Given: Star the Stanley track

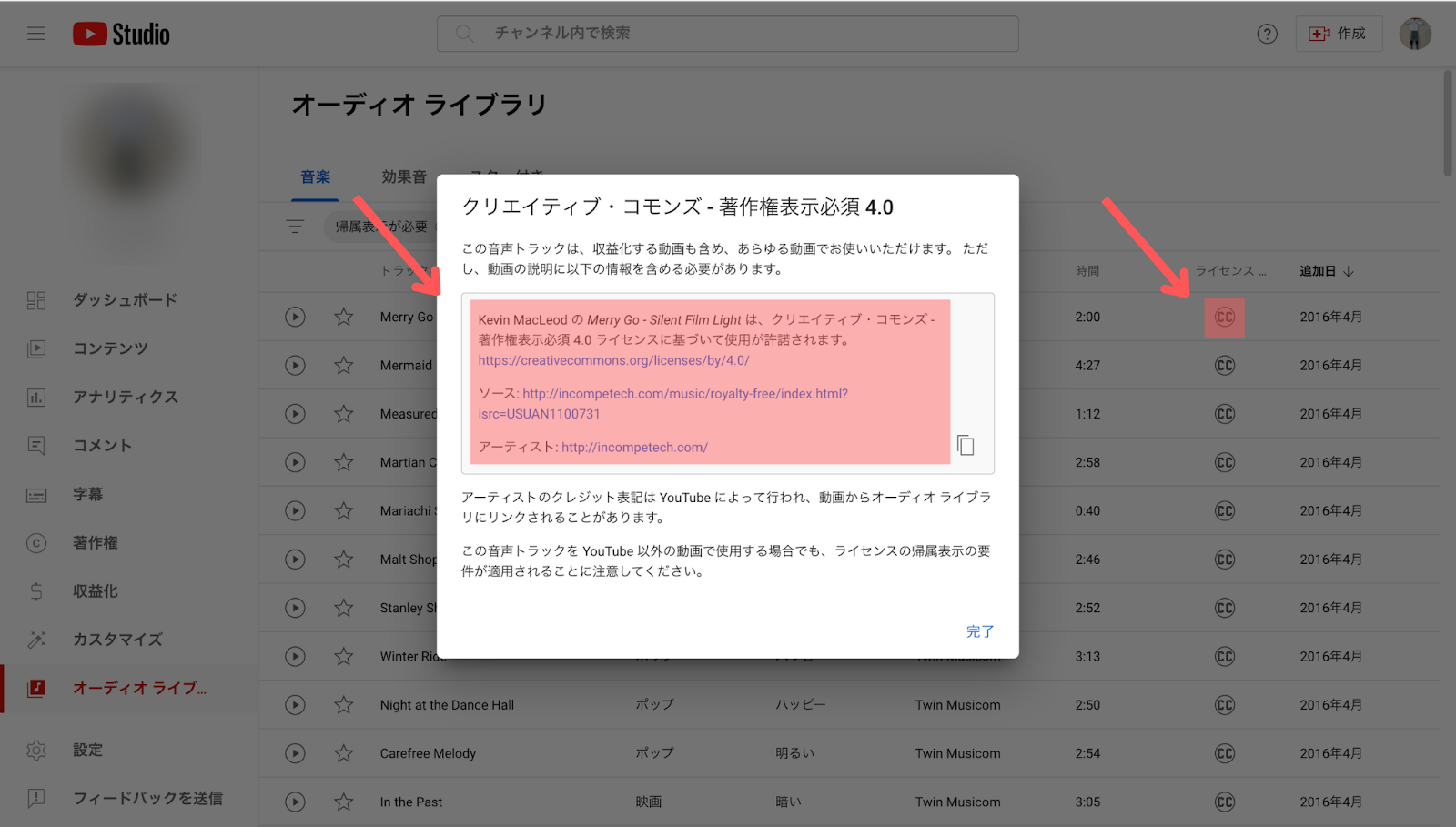Looking at the screenshot, I should 343,608.
